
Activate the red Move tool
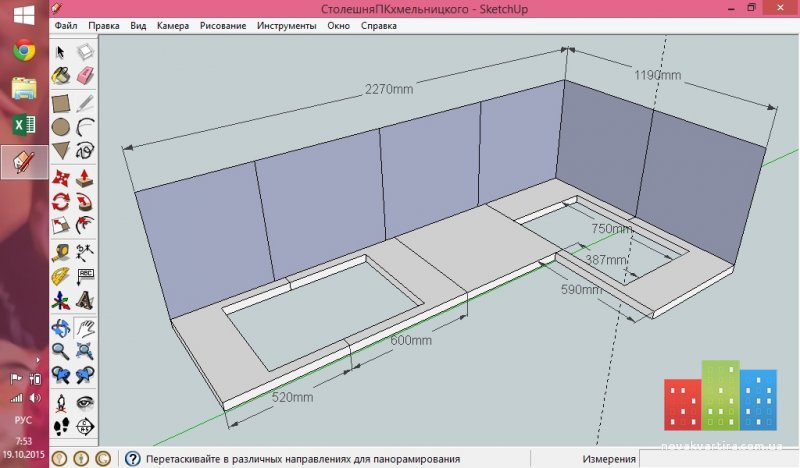coord(61,178)
